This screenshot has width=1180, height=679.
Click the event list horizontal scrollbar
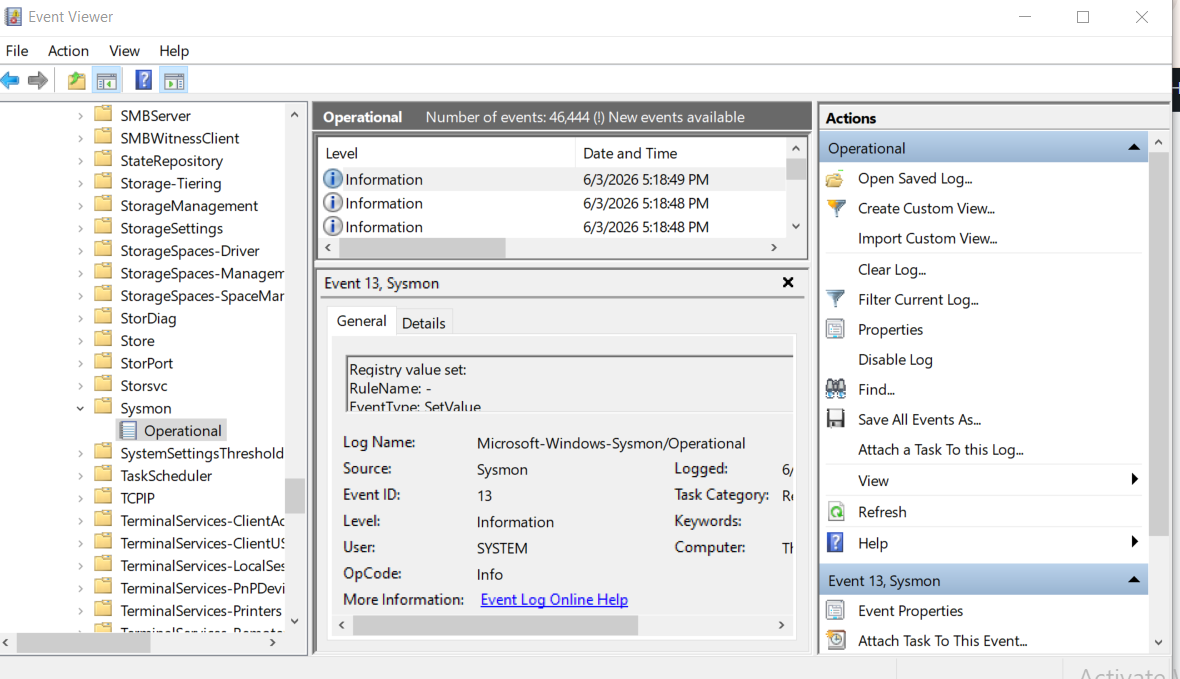coord(422,248)
